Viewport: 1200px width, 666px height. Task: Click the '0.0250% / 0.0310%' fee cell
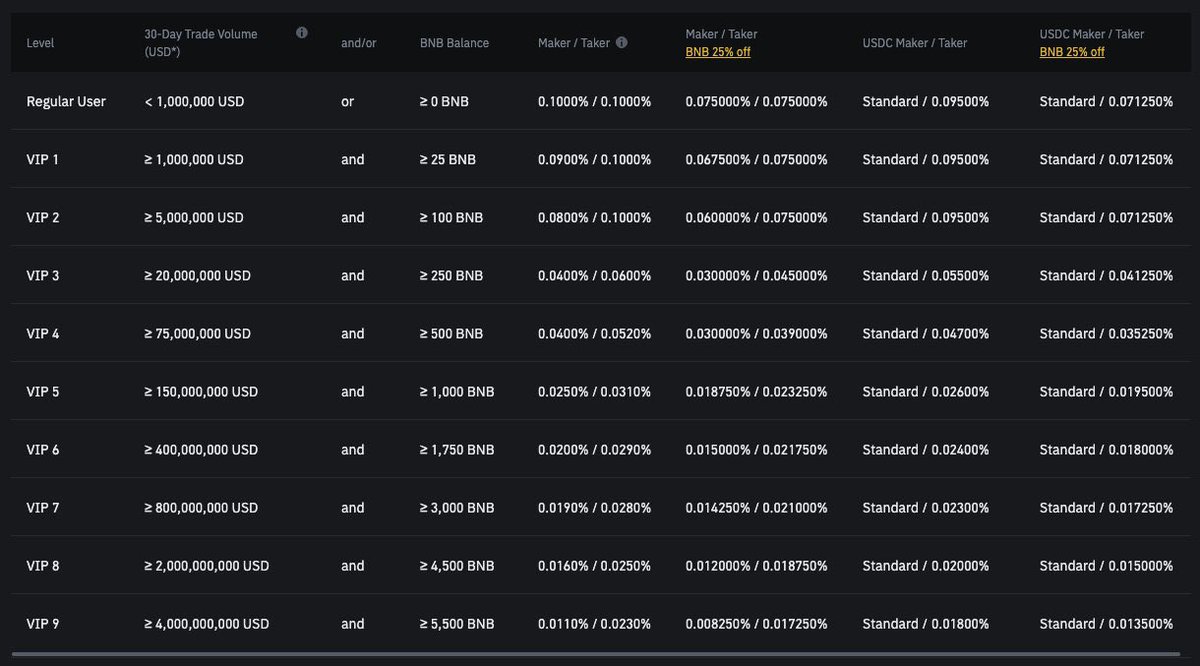[x=595, y=391]
